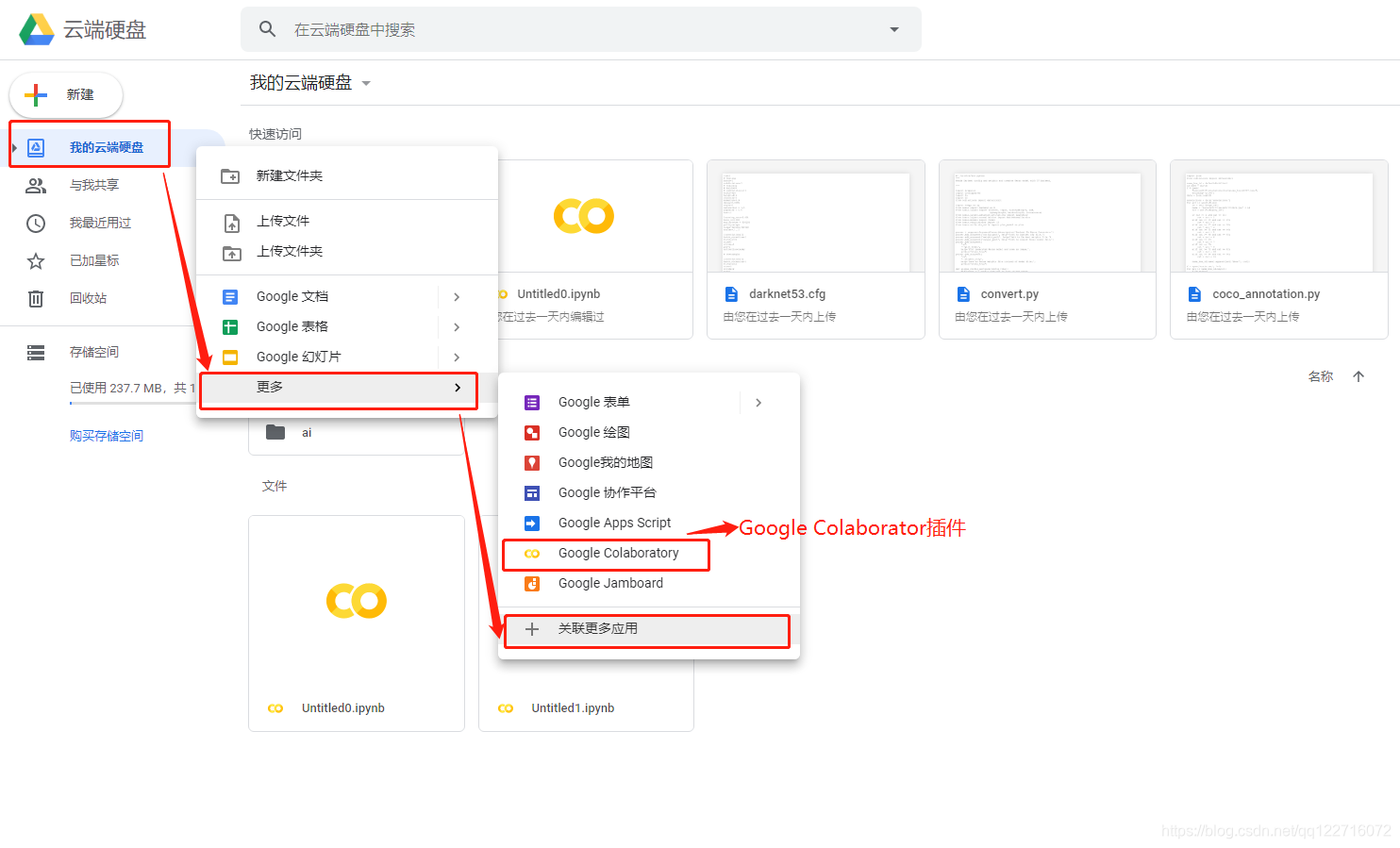Click the Google Drawings red icon

(x=532, y=433)
